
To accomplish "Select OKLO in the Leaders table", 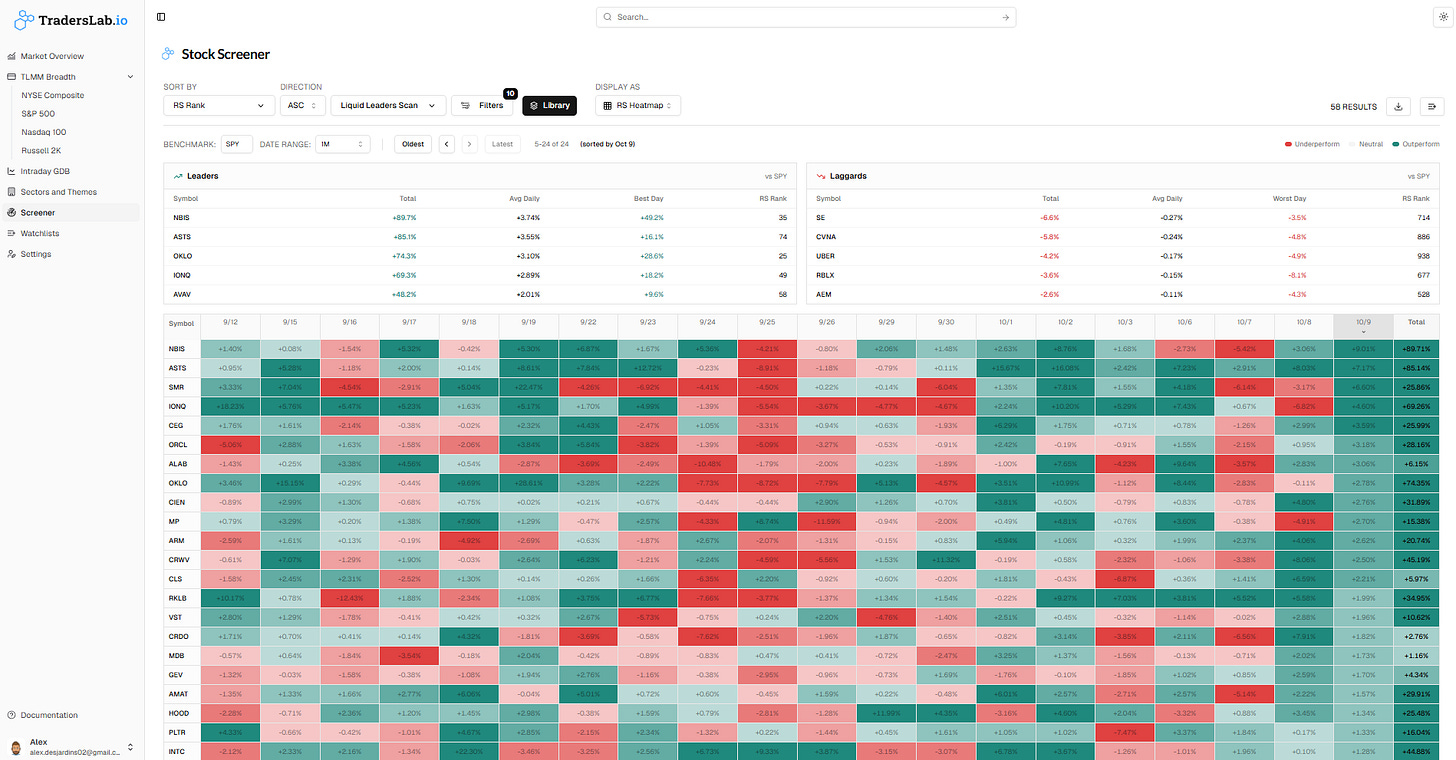I will 181,255.
